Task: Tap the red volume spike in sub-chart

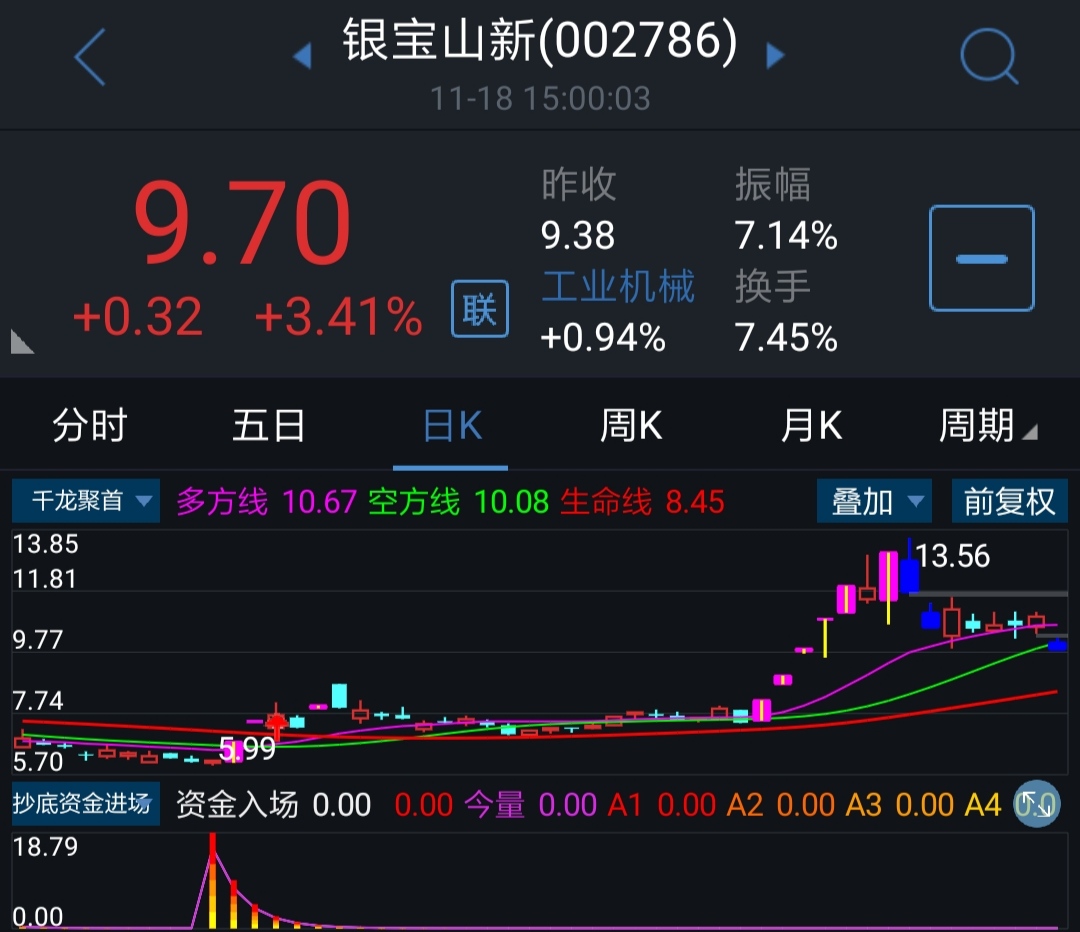Action: (x=212, y=860)
